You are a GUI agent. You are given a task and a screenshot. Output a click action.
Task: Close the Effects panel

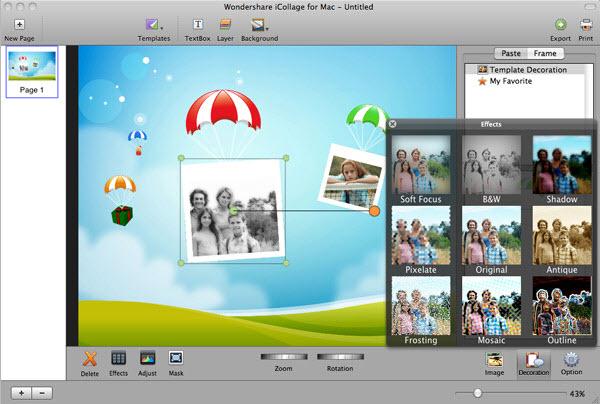[x=393, y=124]
